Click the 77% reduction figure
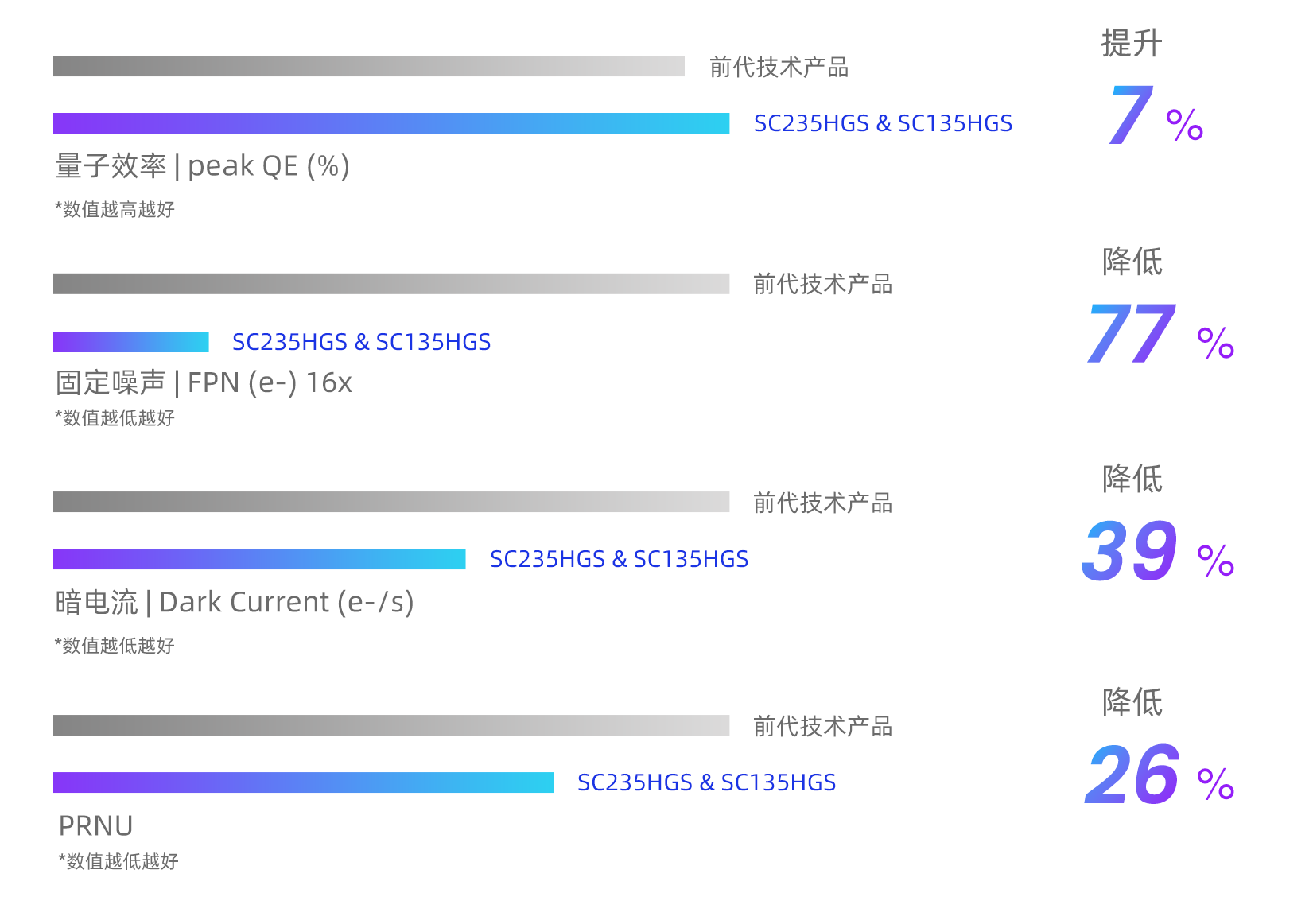This screenshot has height=924, width=1313. [x=1160, y=334]
